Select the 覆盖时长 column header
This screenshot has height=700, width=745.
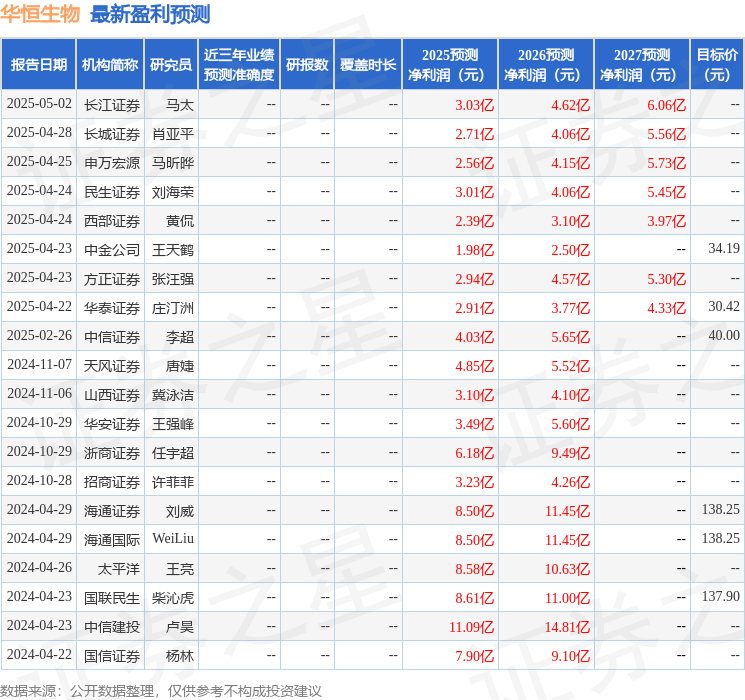tap(368, 64)
